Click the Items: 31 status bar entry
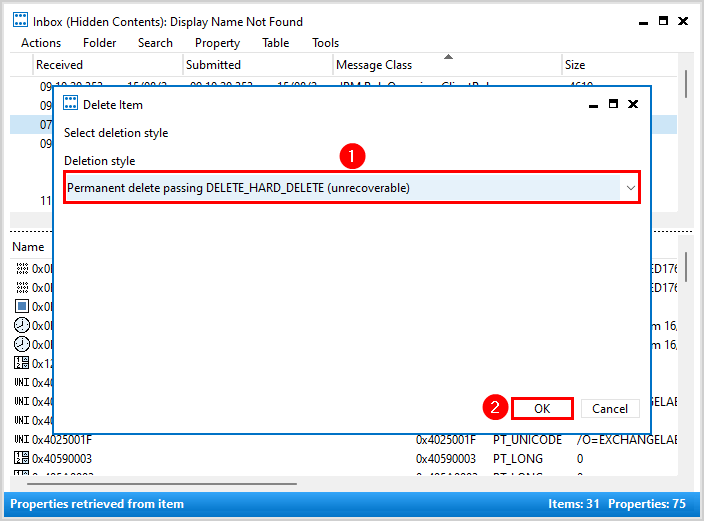704x521 pixels. tap(573, 503)
